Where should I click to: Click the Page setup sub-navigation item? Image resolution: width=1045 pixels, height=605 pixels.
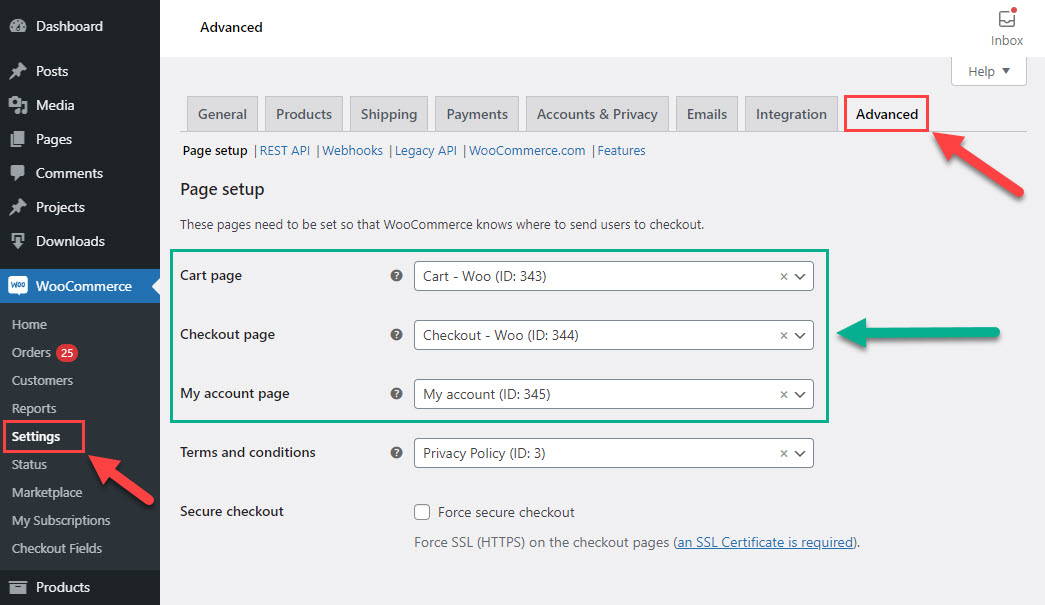click(215, 151)
